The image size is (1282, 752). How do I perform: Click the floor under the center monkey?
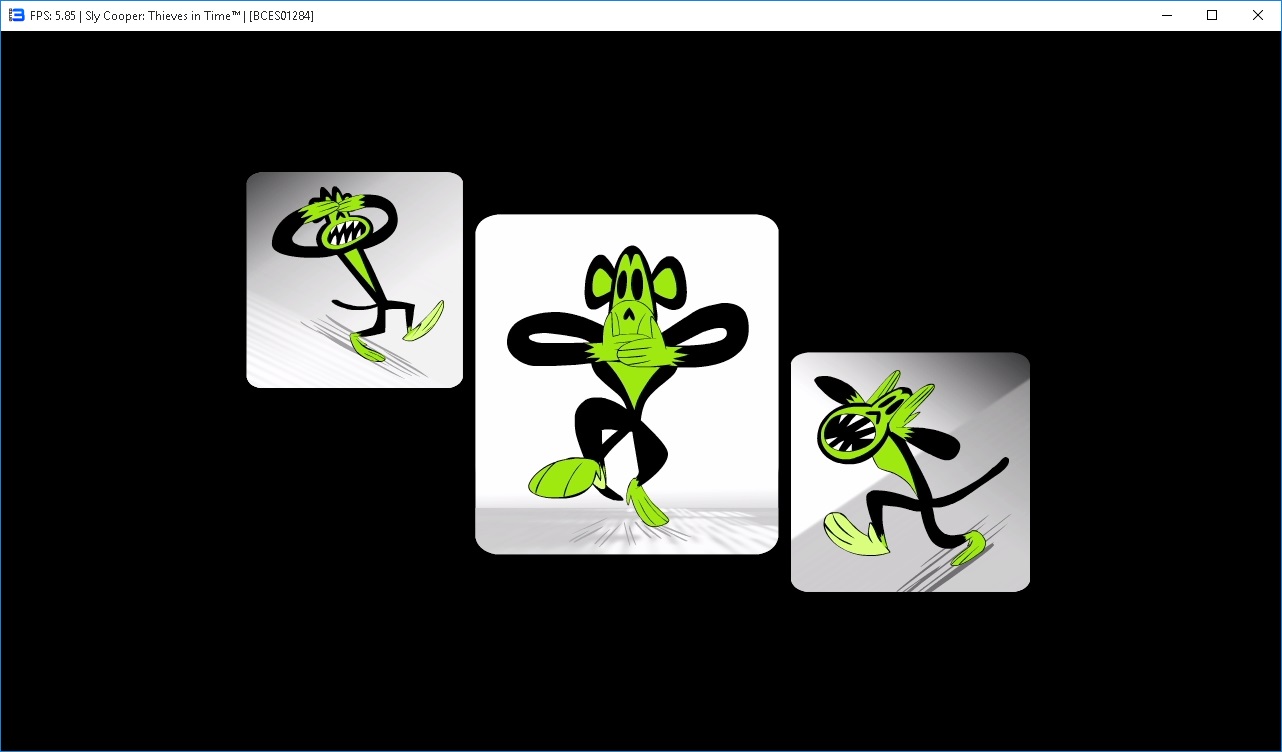626,528
